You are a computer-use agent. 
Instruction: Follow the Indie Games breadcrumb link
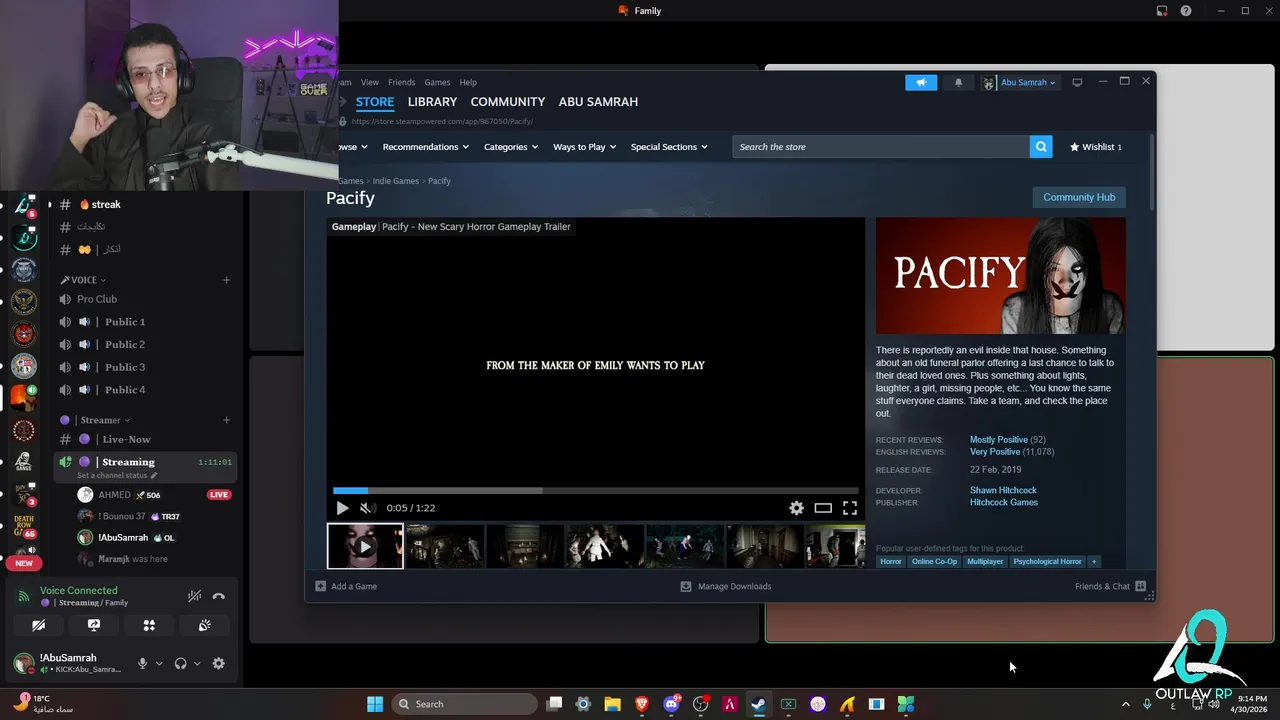click(396, 181)
